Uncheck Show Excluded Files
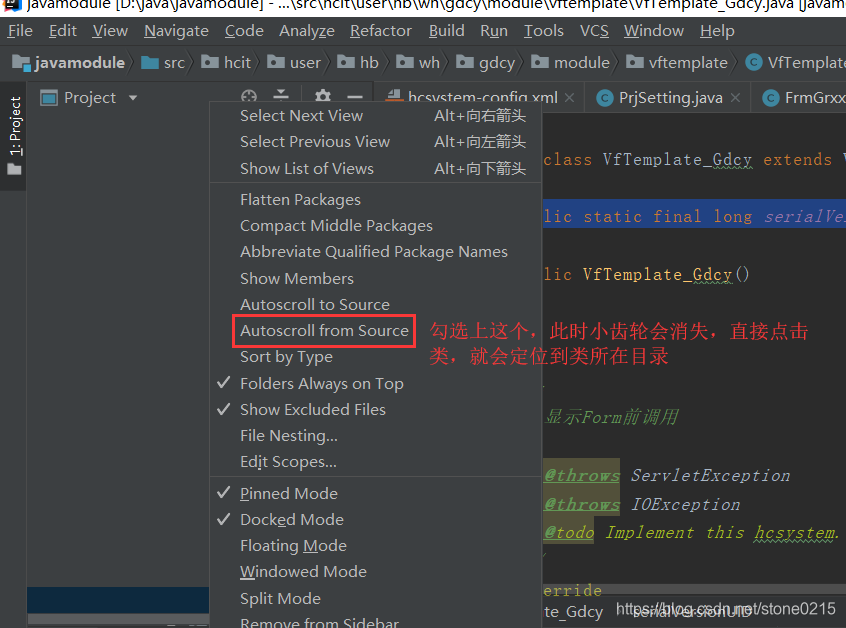This screenshot has width=846, height=628. point(376,409)
